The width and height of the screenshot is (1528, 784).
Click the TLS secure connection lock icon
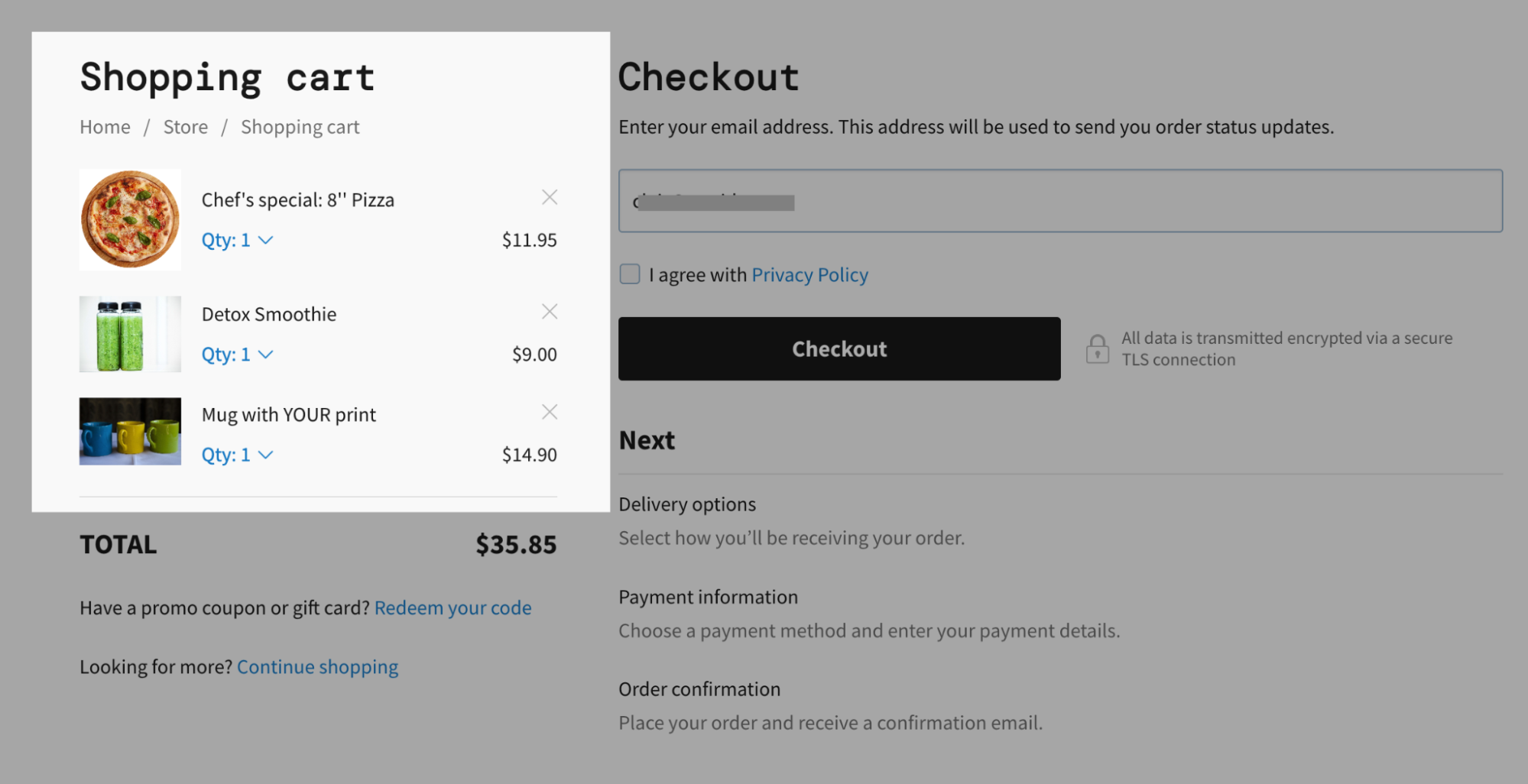pyautogui.click(x=1098, y=348)
